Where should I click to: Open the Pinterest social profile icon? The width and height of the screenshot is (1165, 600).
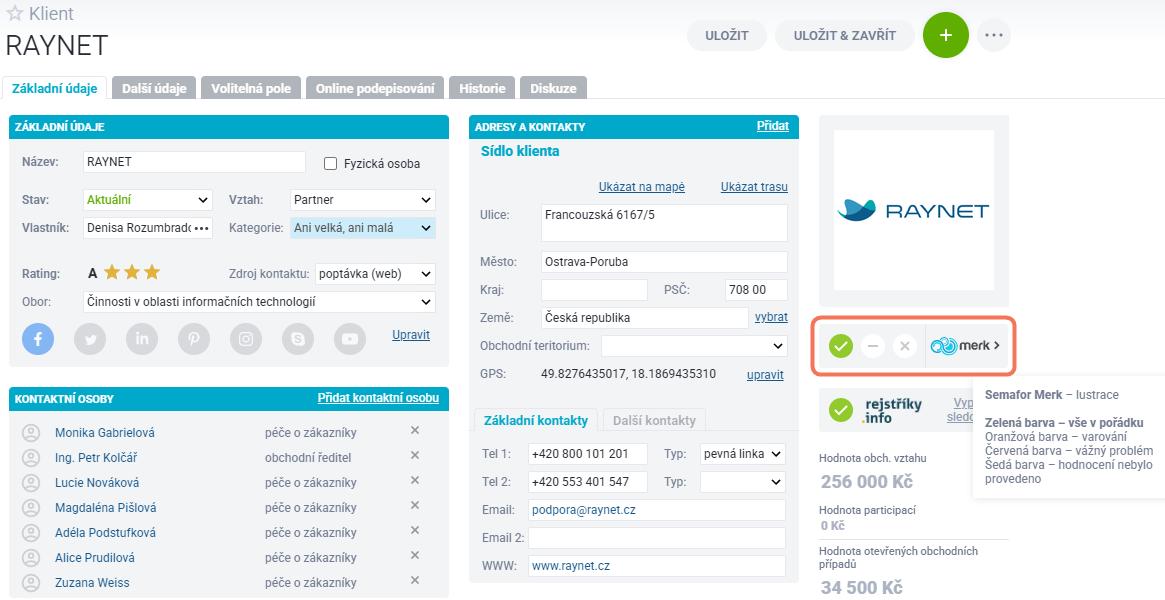pos(194,339)
